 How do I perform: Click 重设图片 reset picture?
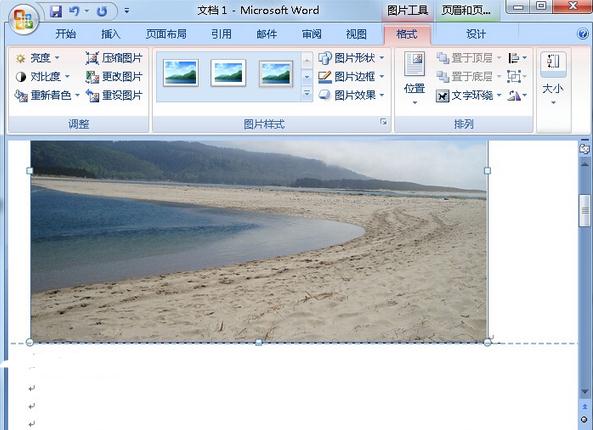coord(113,95)
